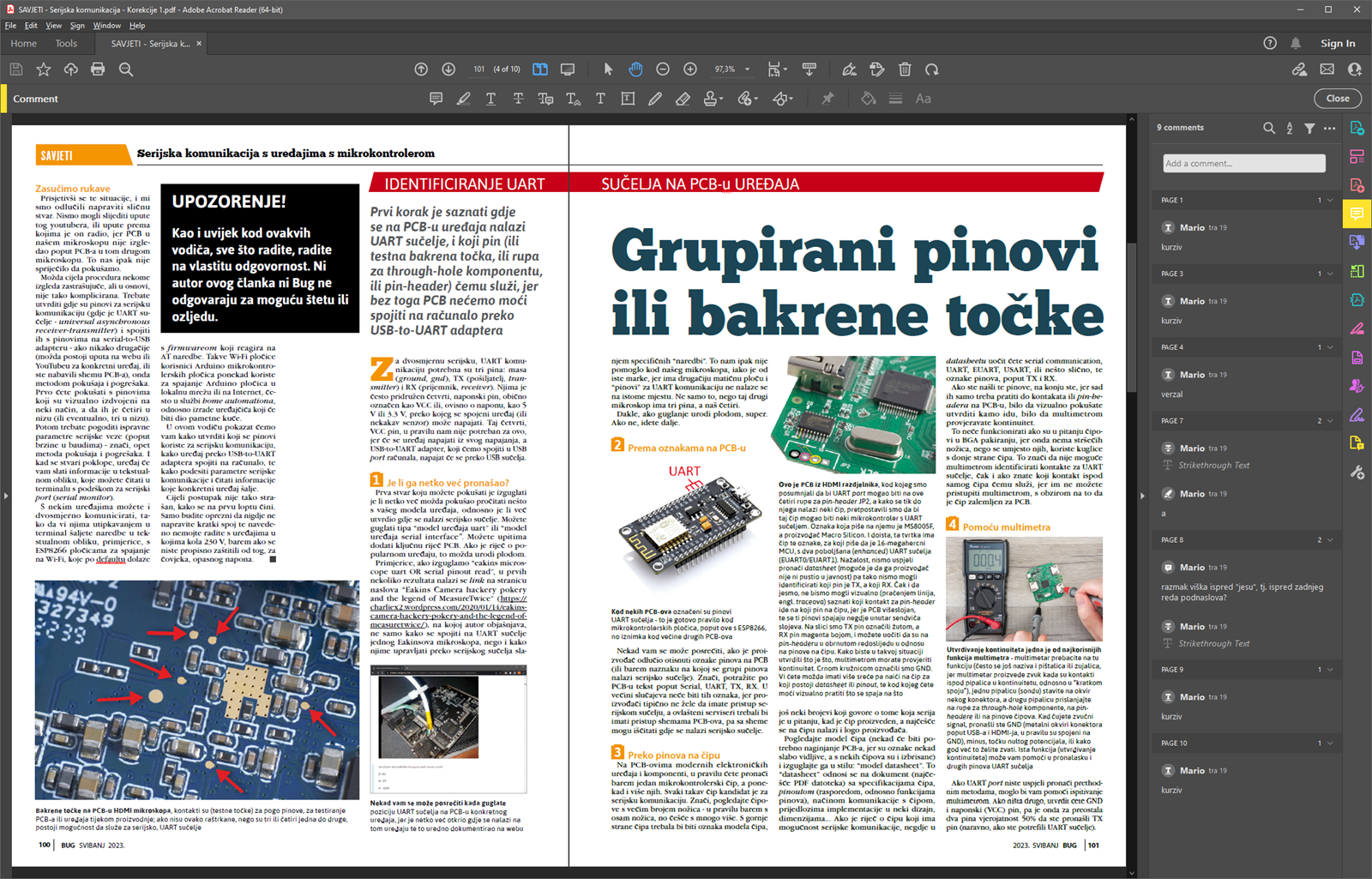1372x879 pixels.
Task: Select the Pencil drawing tool
Action: click(x=655, y=99)
